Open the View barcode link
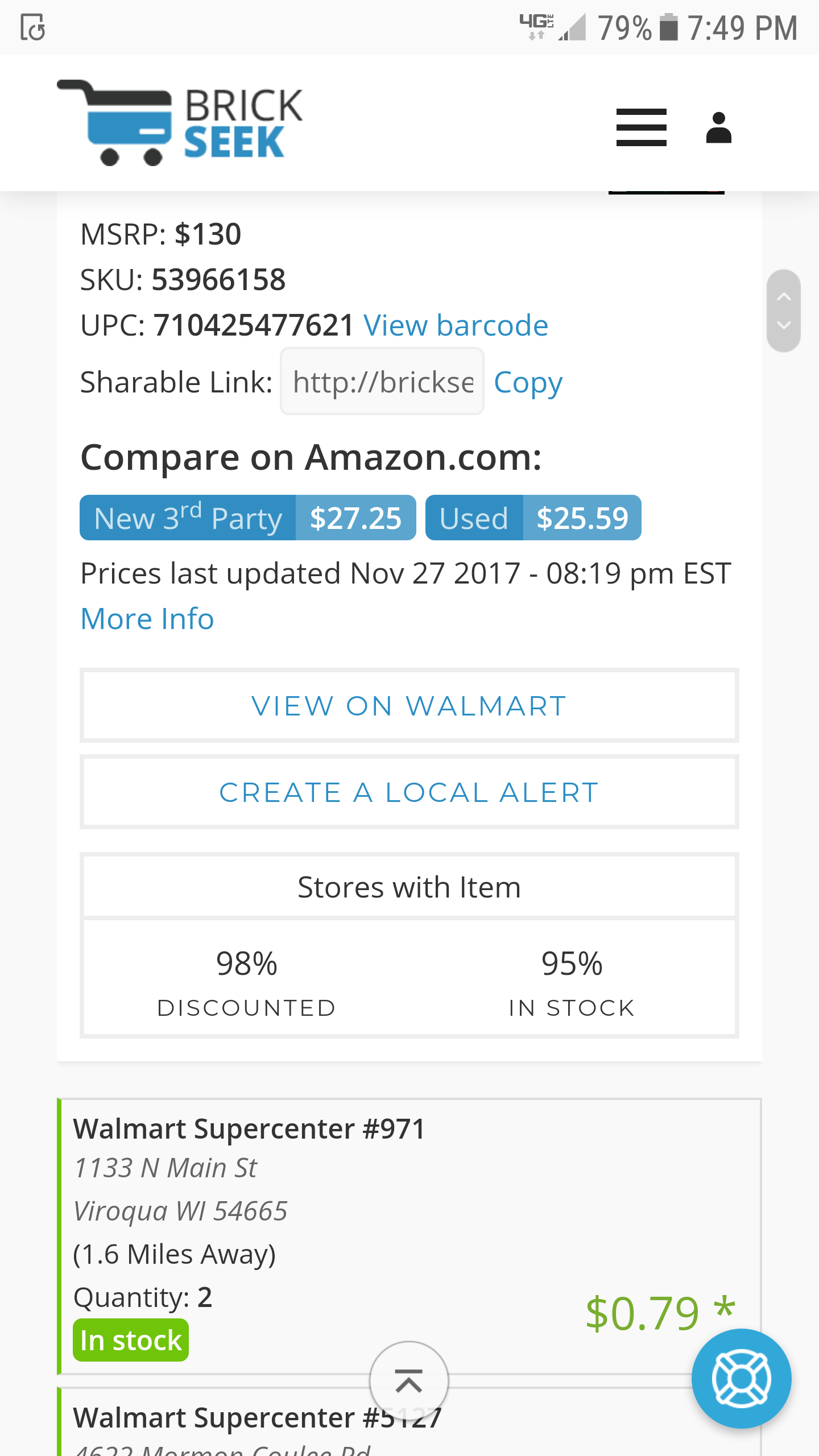819x1456 pixels. tap(456, 325)
